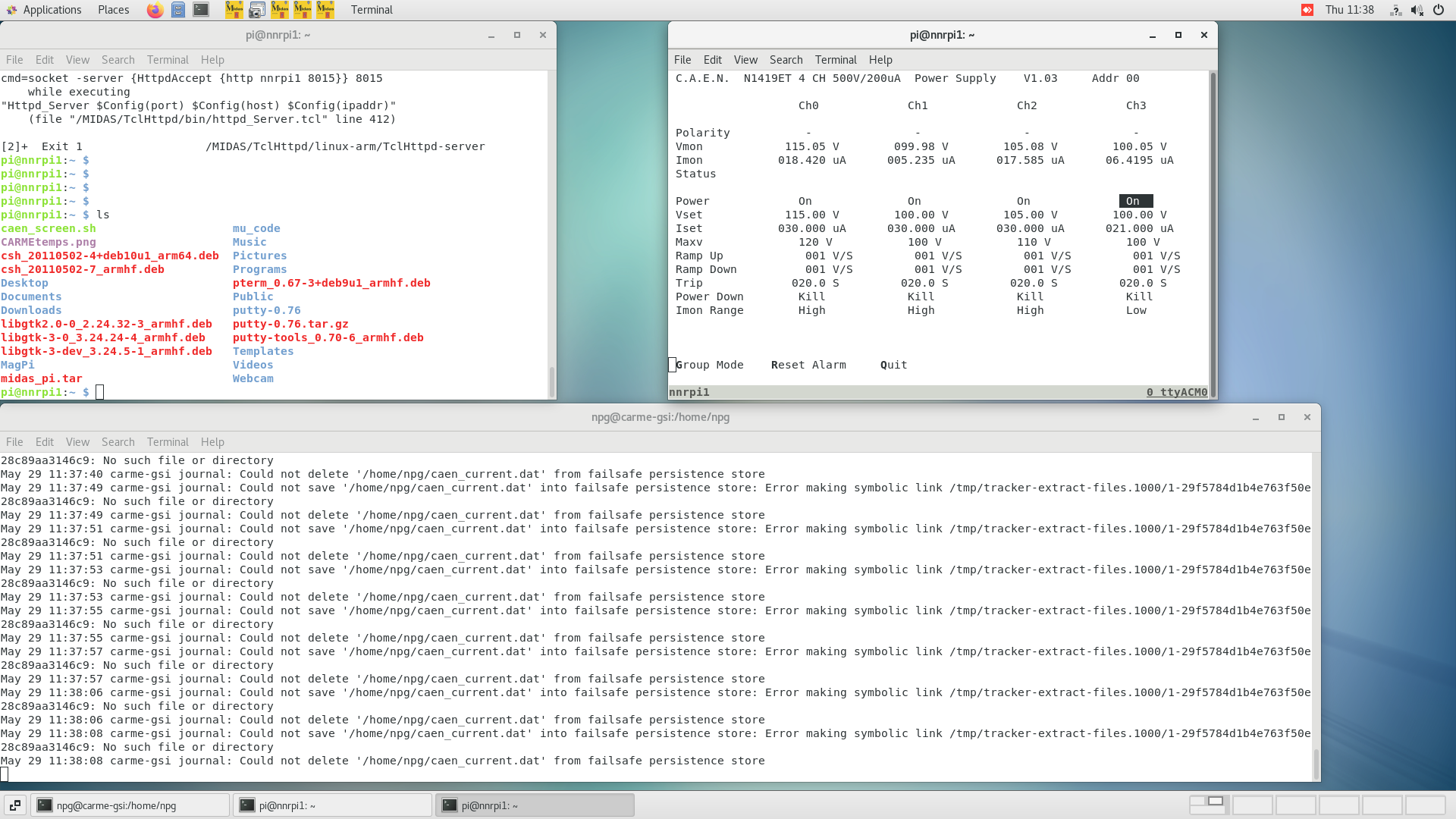Viewport: 1456px width, 819px height.
Task: Click the keyboard layout indicator near the clock
Action: click(1395, 10)
